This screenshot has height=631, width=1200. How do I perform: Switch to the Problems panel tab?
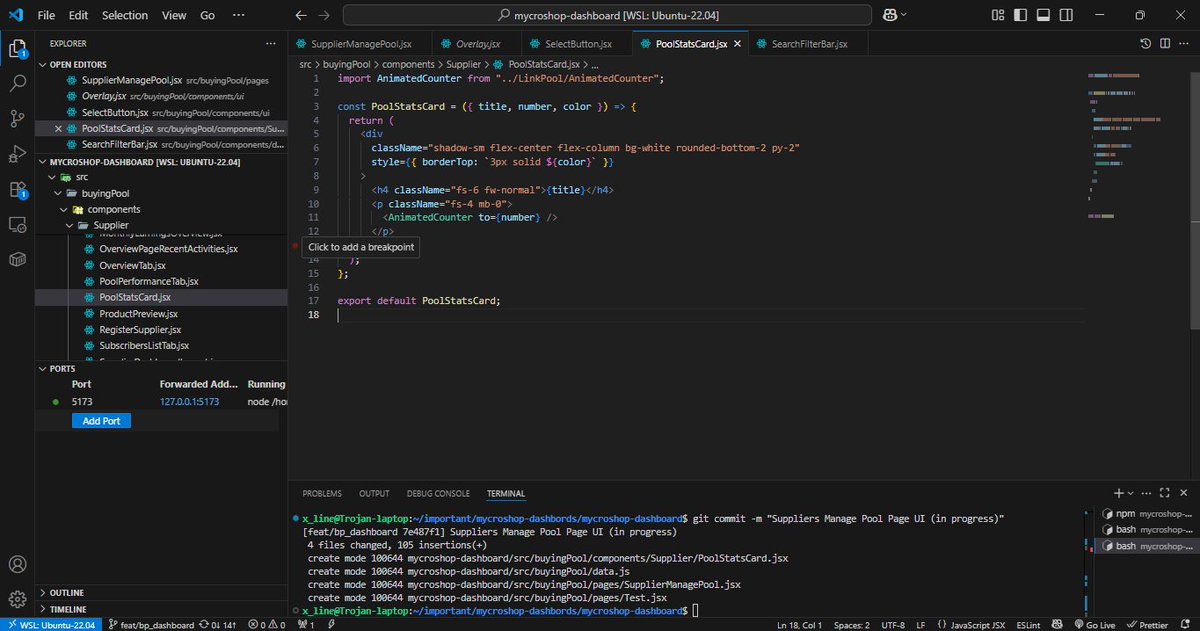[322, 493]
